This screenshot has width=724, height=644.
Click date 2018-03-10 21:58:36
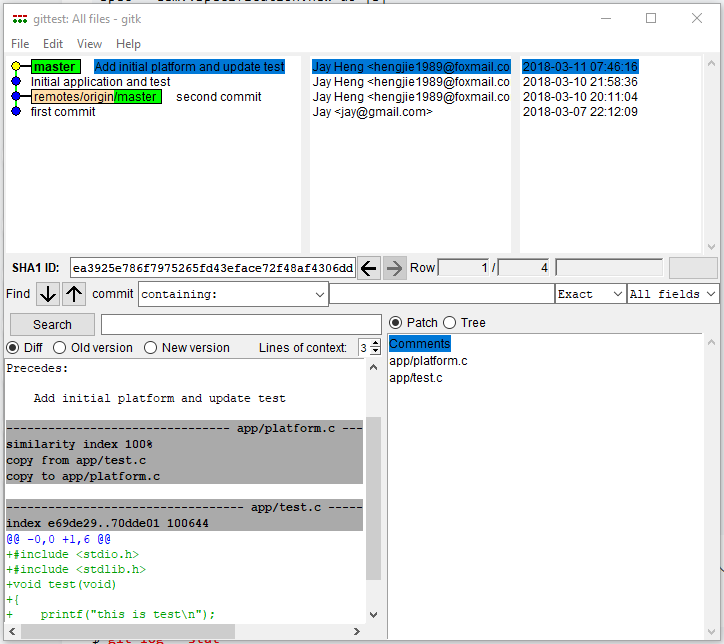click(x=580, y=82)
